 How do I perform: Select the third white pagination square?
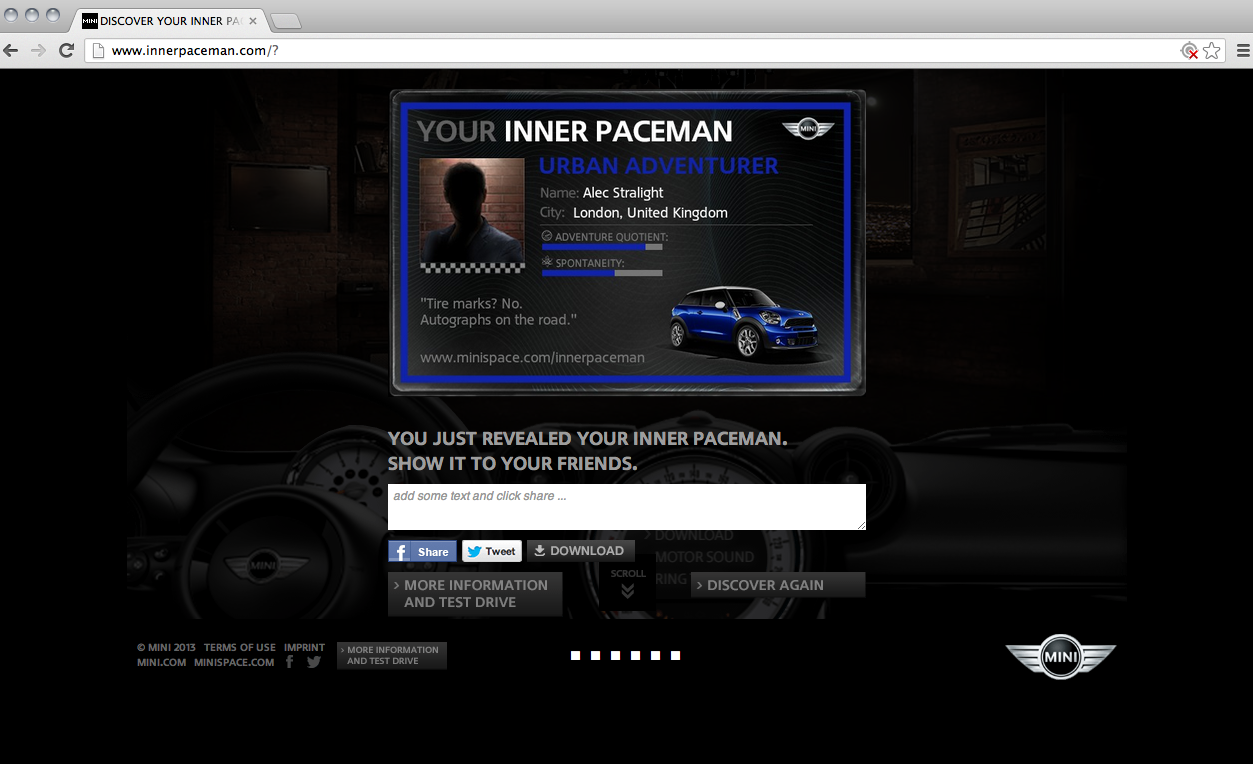pos(615,656)
